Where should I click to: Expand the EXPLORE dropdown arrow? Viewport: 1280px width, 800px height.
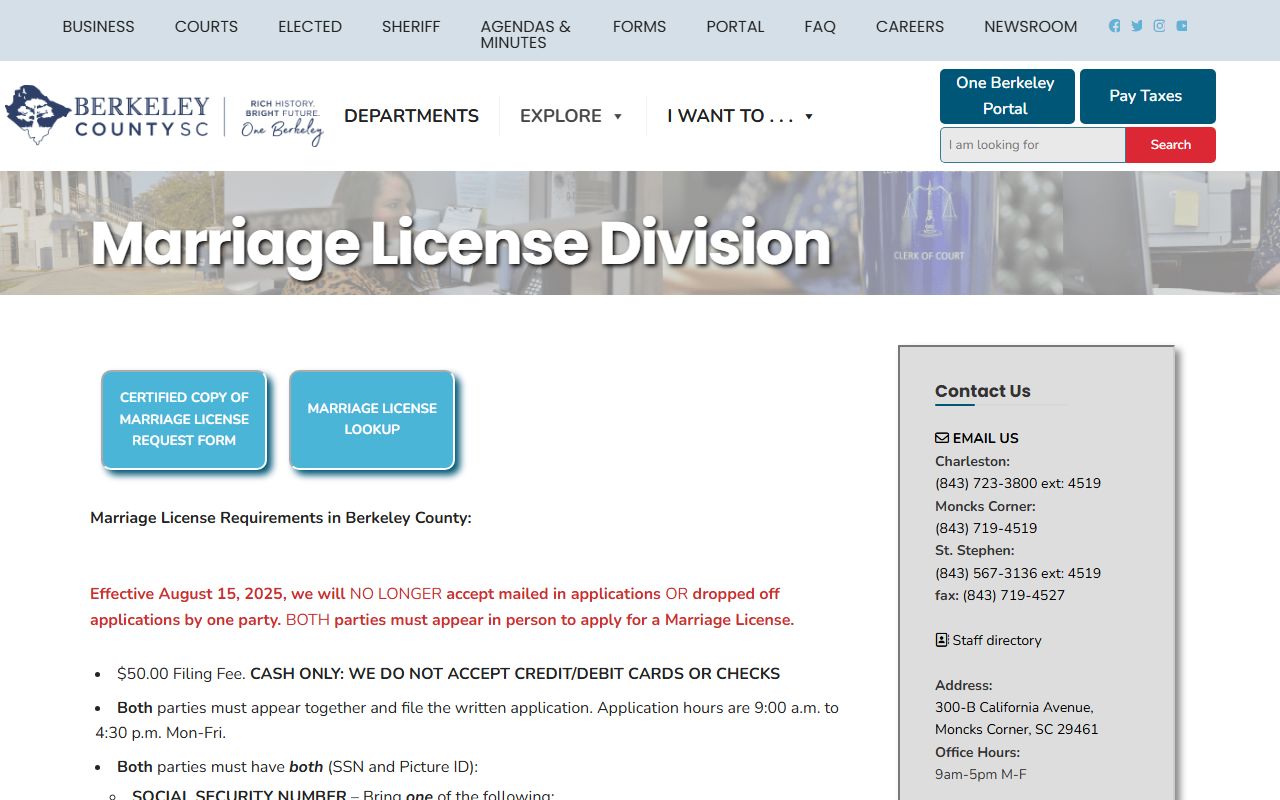[x=618, y=116]
